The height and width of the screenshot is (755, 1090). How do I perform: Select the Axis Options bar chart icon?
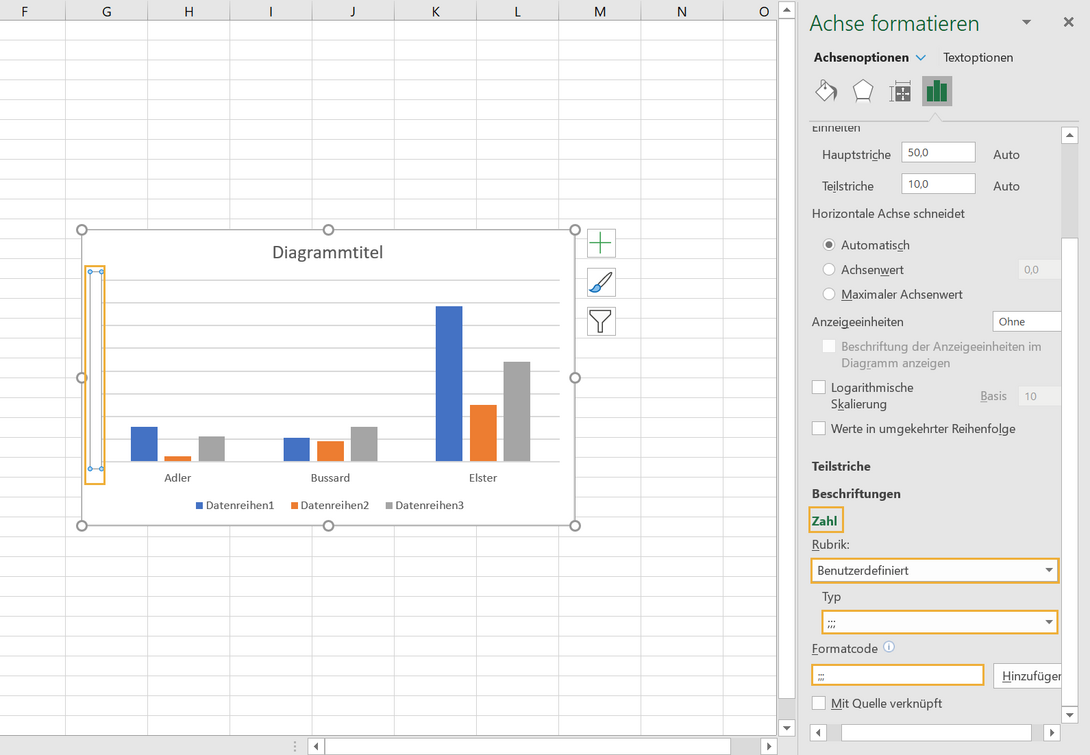click(937, 92)
